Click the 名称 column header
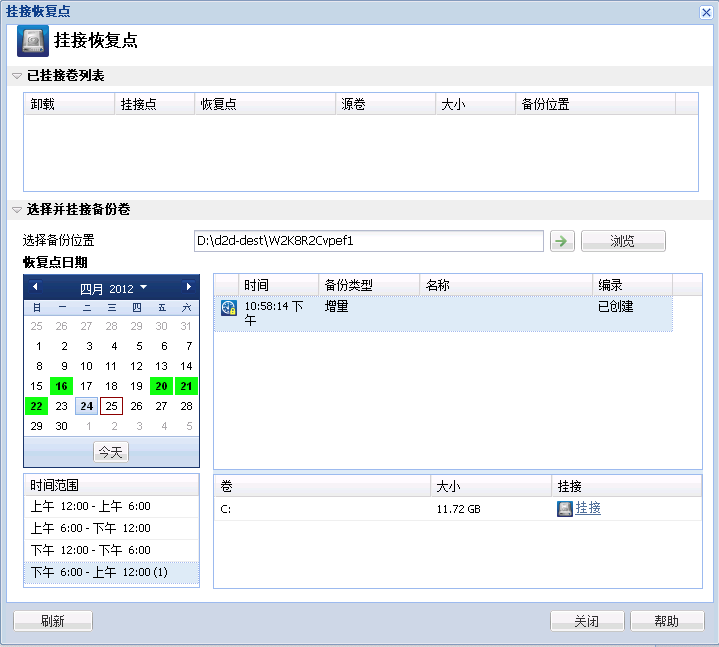Viewport: 719px width, 647px height. pyautogui.click(x=506, y=285)
